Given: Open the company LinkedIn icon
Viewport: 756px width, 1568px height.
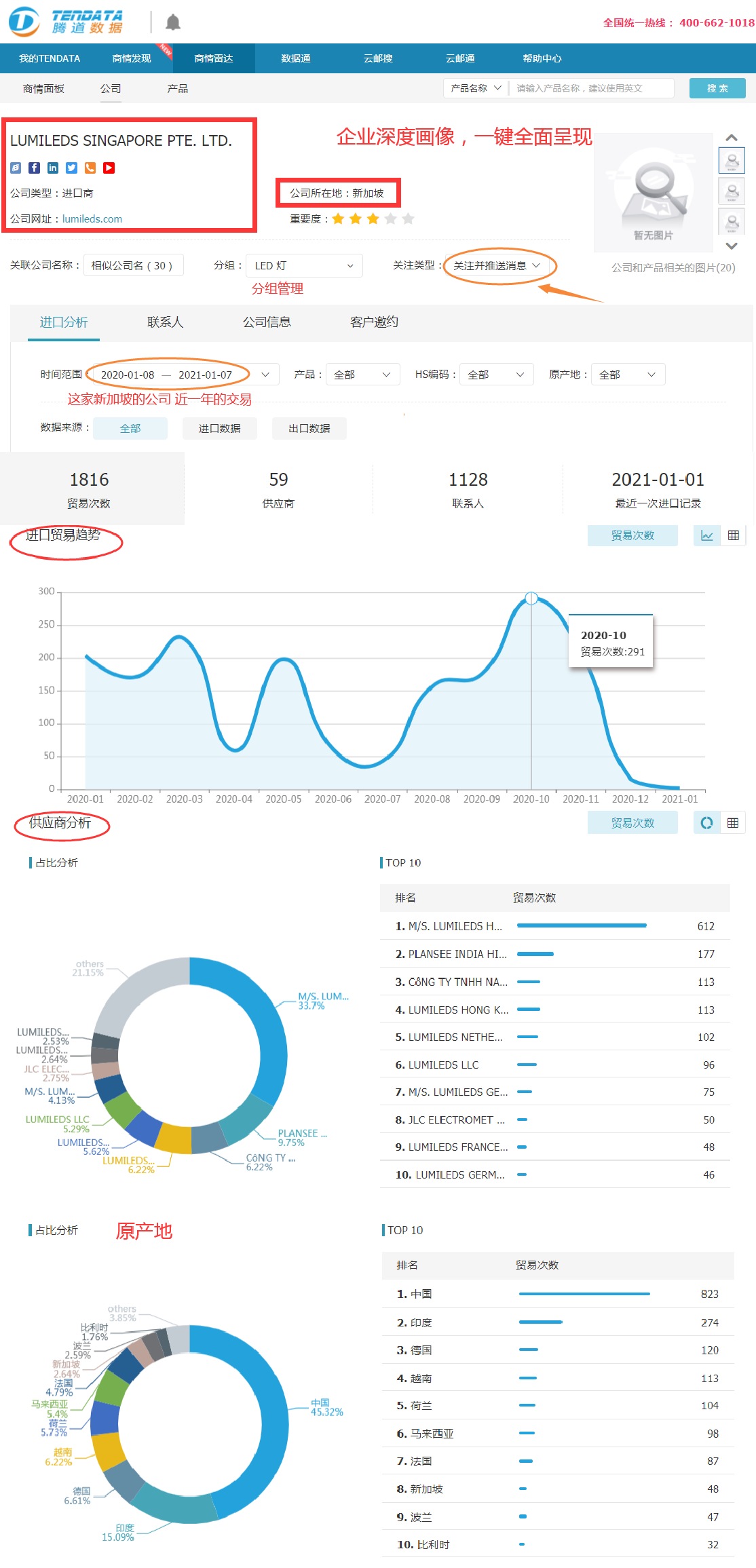Looking at the screenshot, I should point(53,168).
